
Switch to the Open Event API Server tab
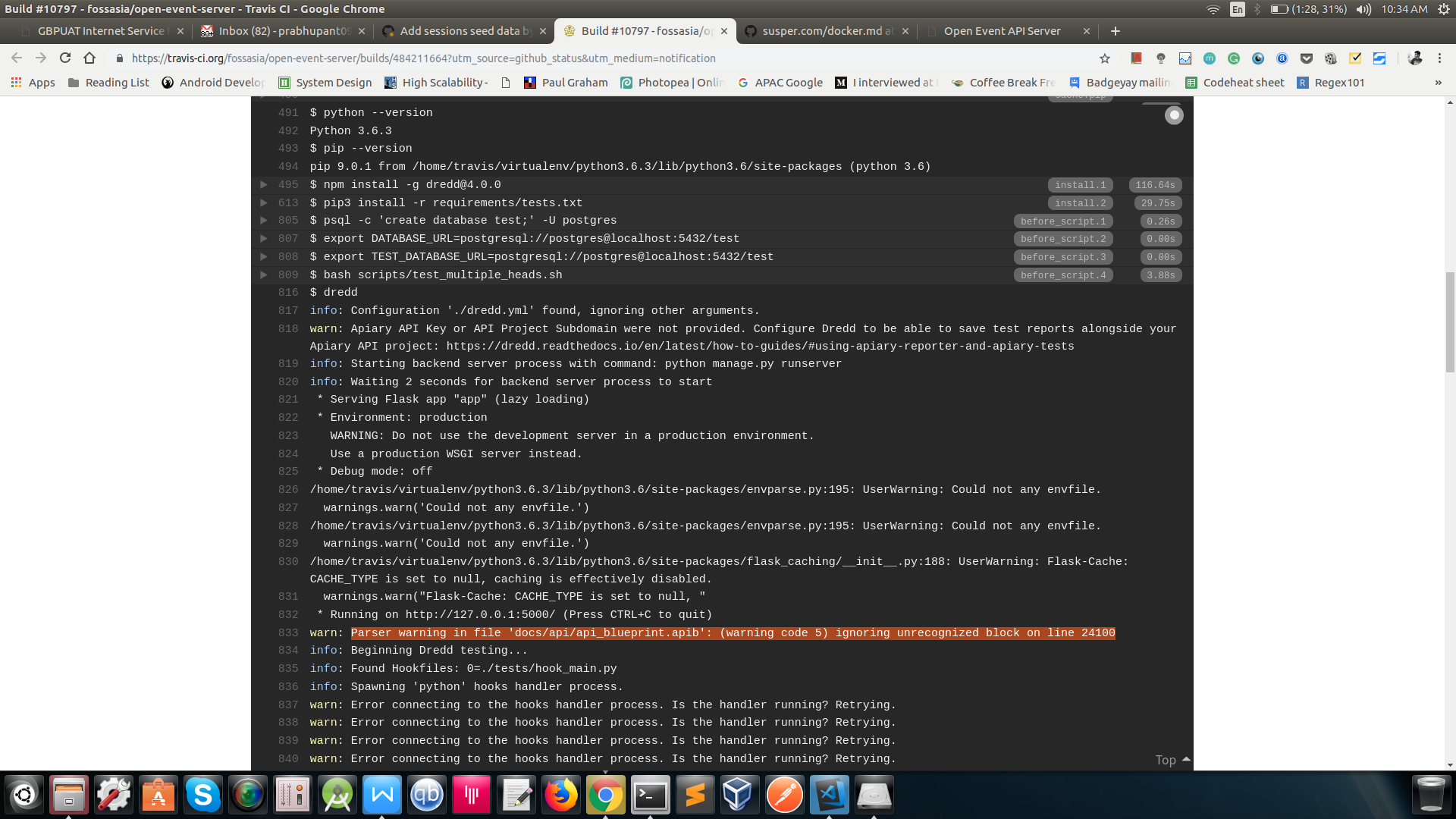(x=1001, y=31)
